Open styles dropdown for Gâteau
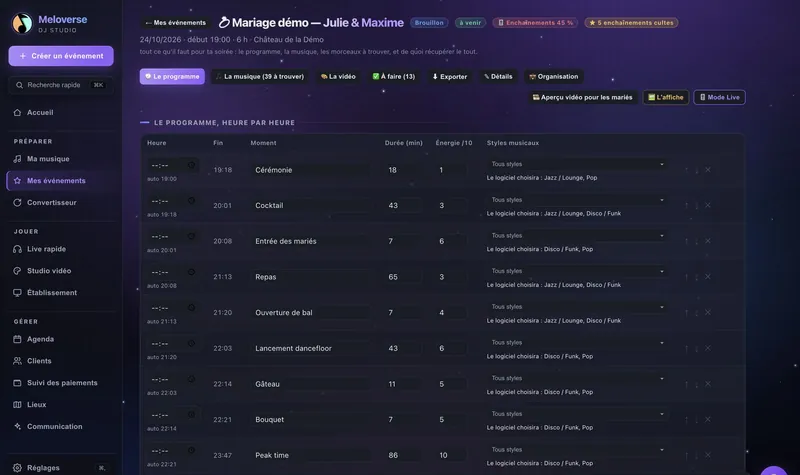 coord(578,379)
